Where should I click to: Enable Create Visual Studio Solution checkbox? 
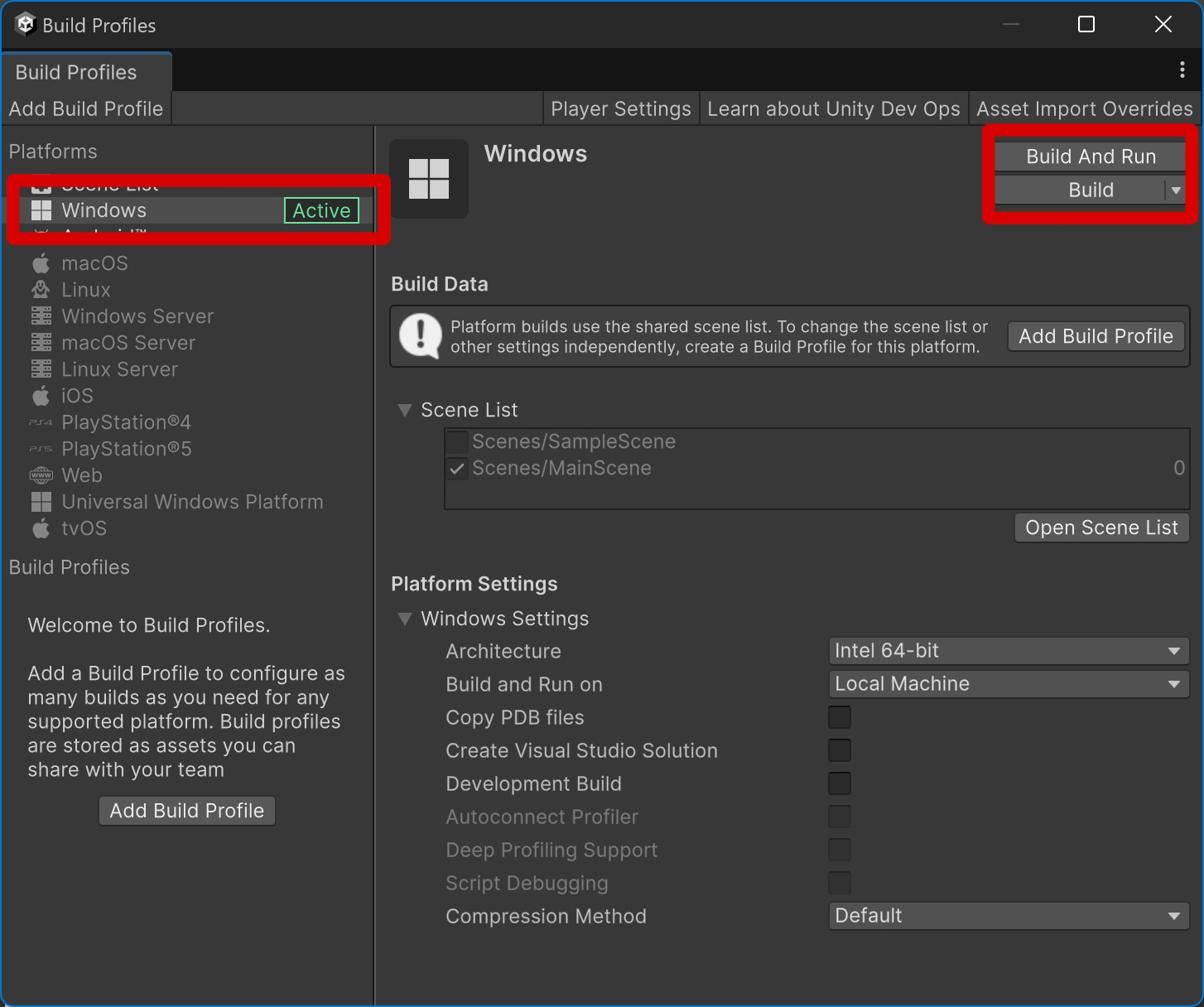[x=840, y=750]
